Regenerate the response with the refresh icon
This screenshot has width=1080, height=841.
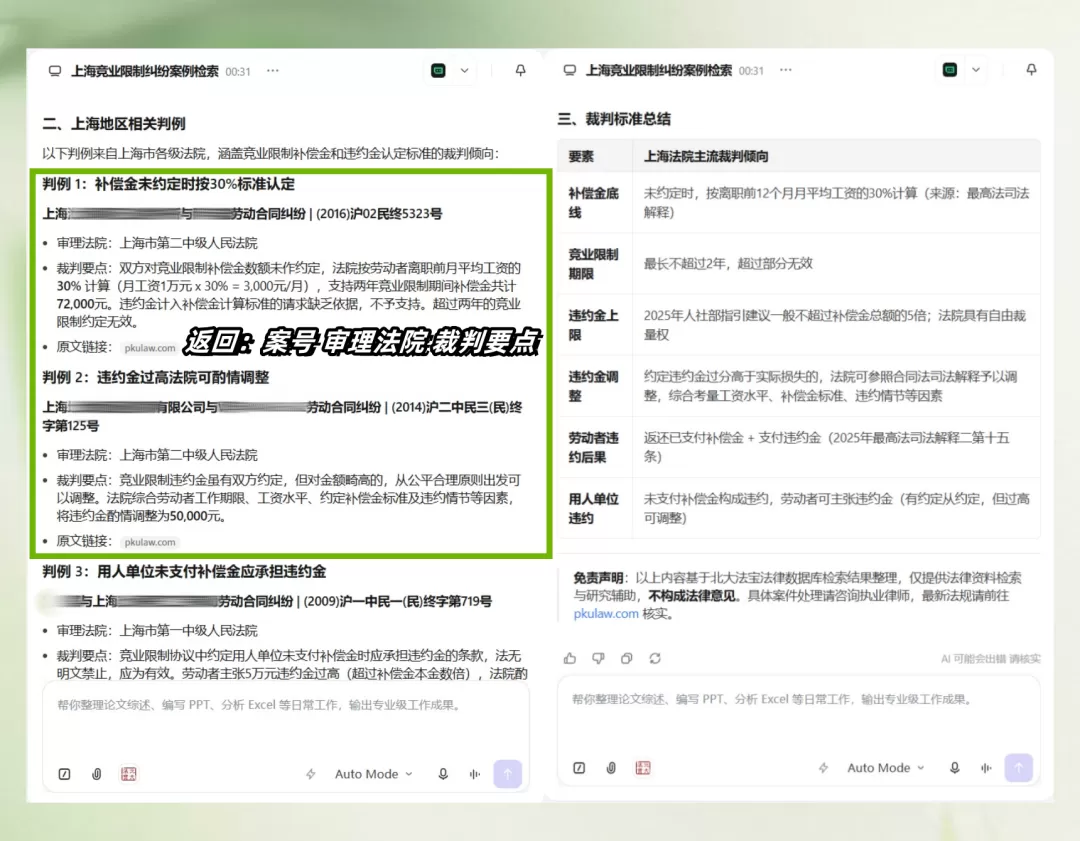point(655,658)
